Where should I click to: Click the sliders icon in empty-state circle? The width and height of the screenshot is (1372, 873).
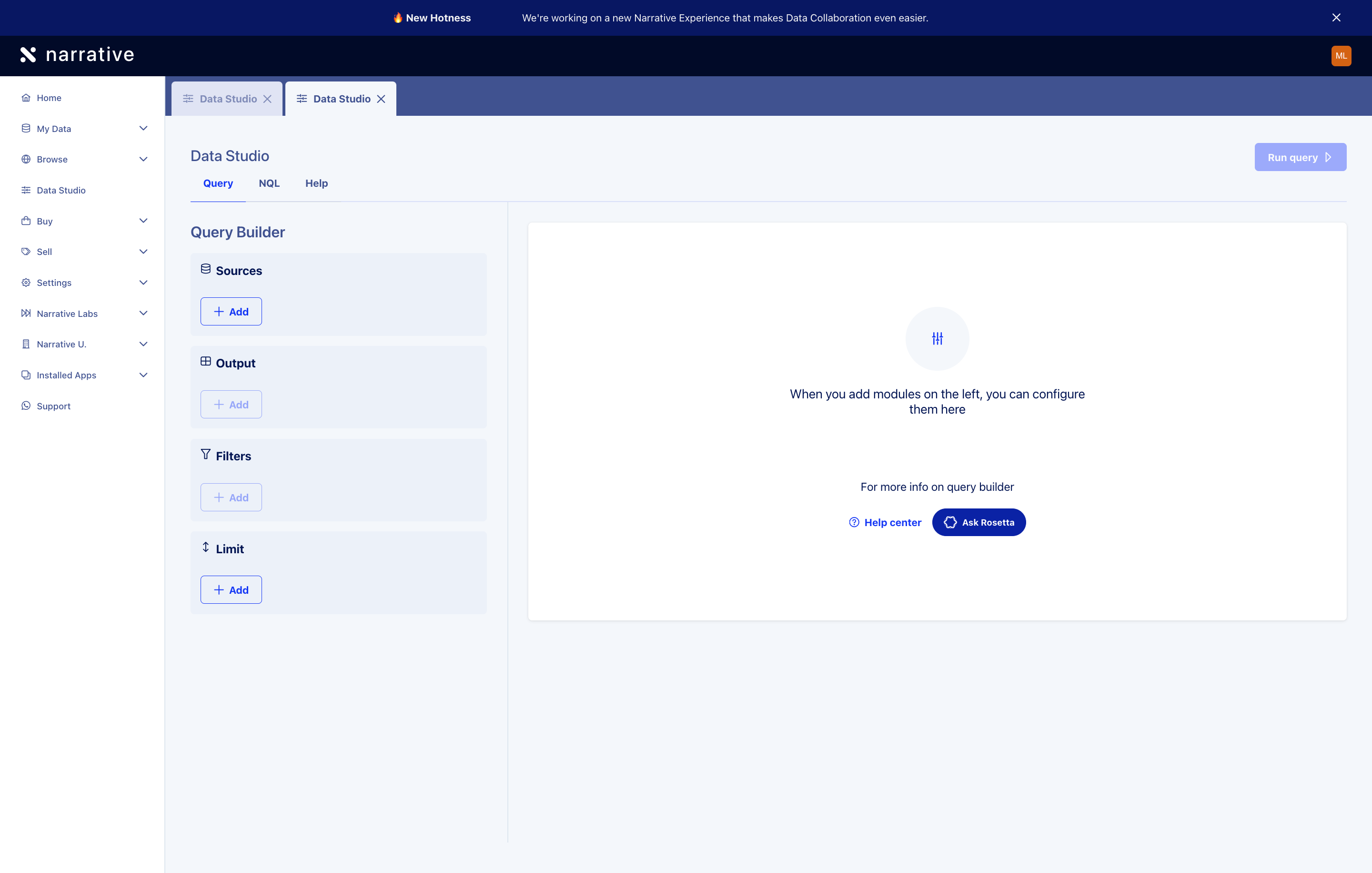pyautogui.click(x=937, y=338)
